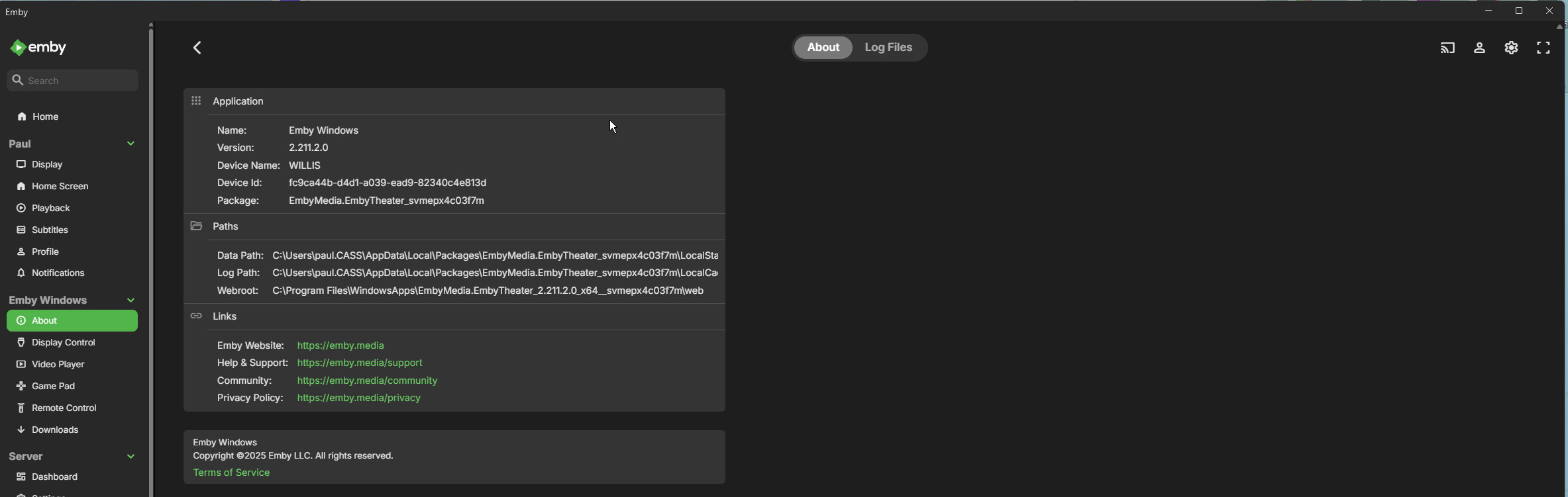1568x497 pixels.
Task: Click the copyright notice text
Action: pos(293,456)
